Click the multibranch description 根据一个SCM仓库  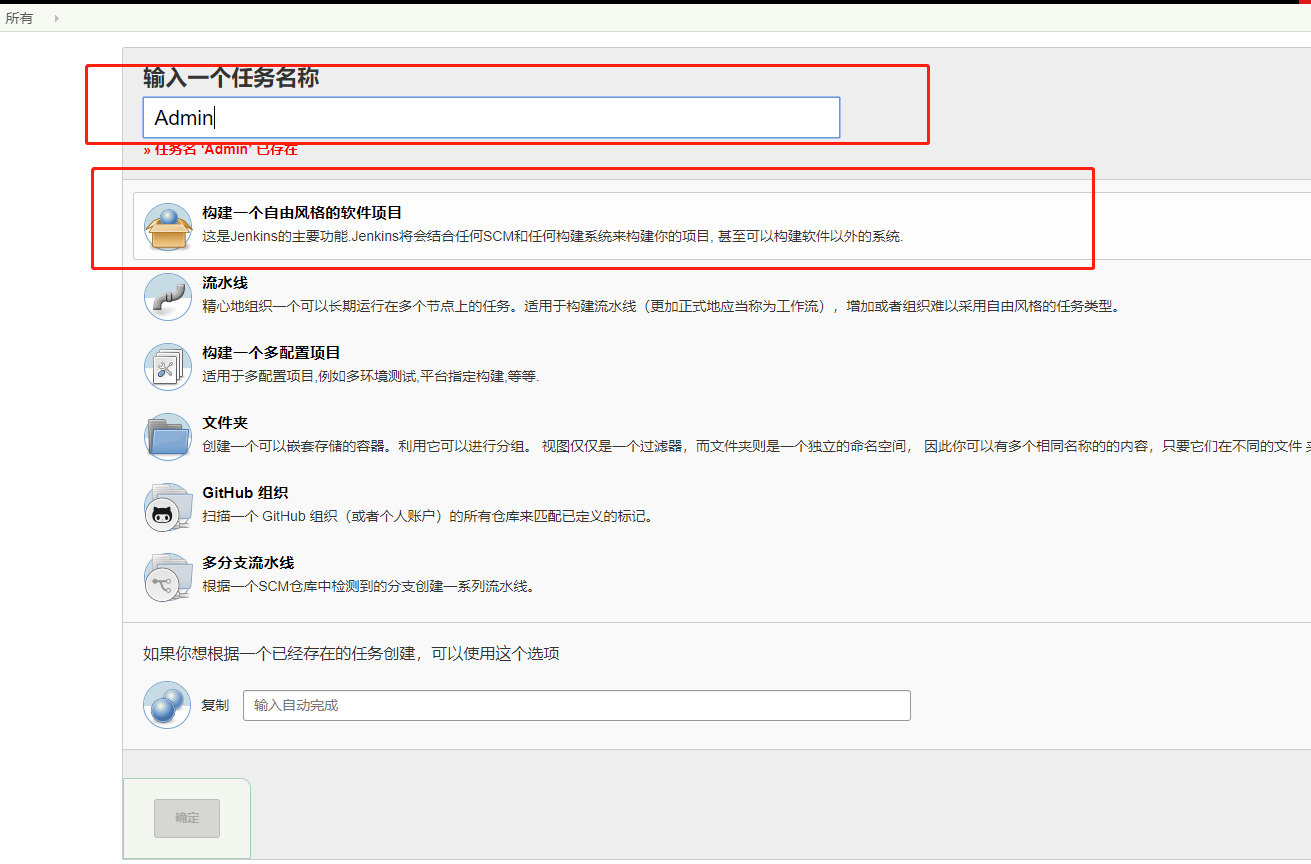(369, 586)
